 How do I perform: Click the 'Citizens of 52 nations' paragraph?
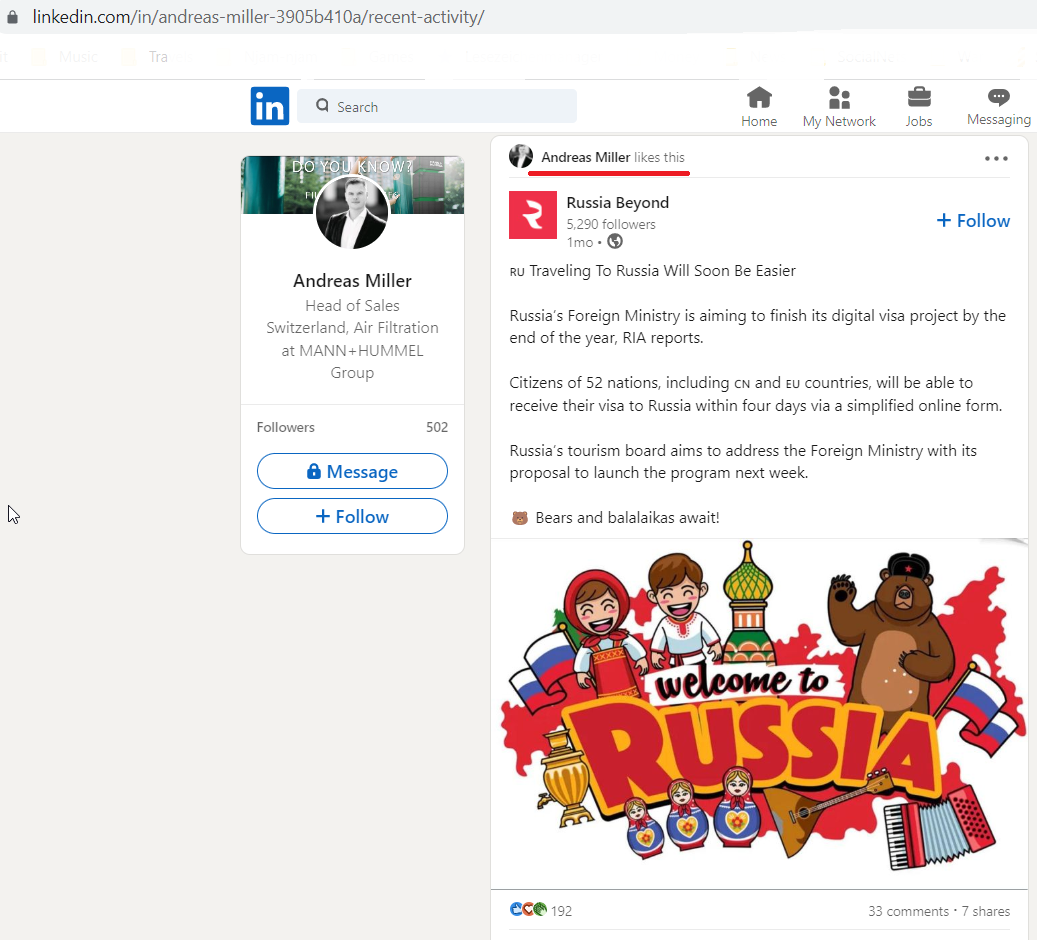pos(756,394)
